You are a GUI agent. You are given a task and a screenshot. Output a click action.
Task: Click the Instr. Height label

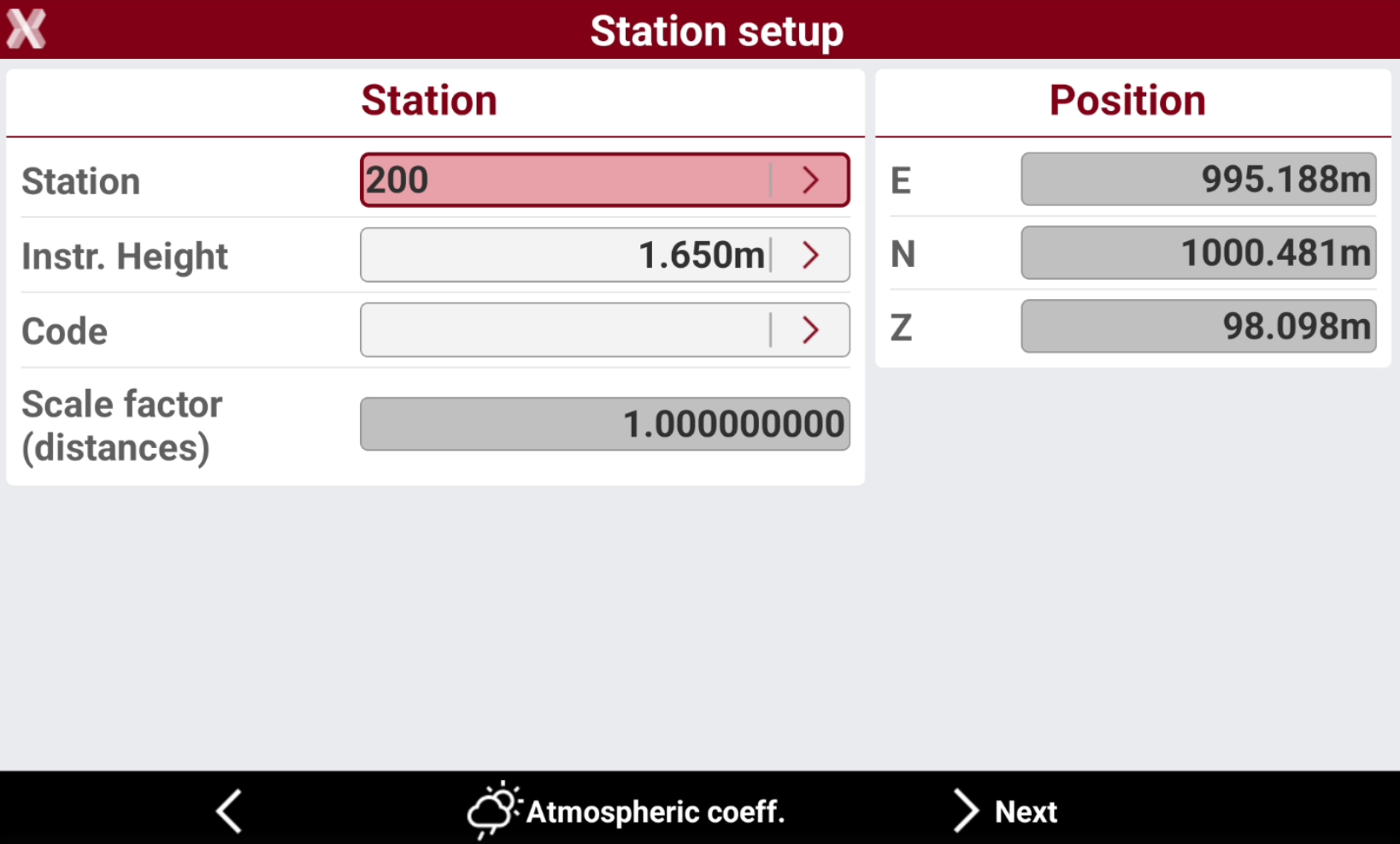coord(125,257)
